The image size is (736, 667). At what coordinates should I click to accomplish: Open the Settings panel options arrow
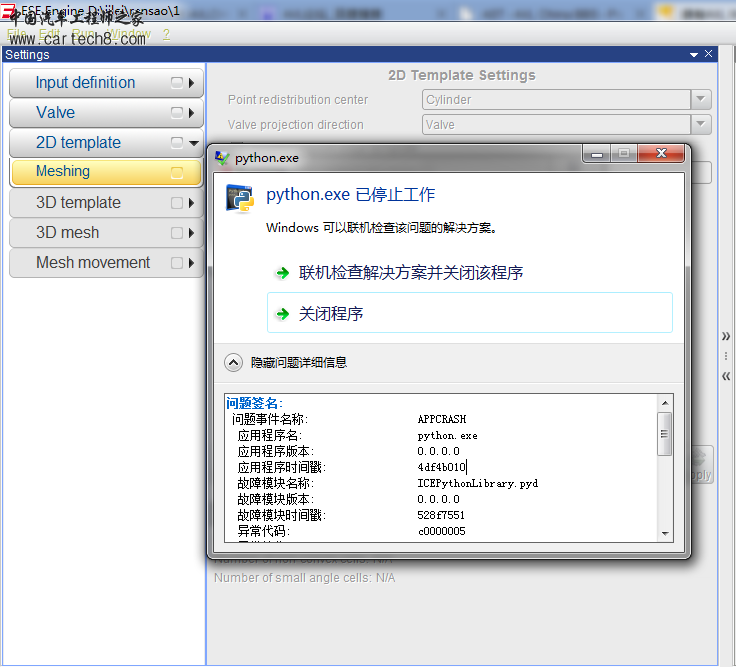pyautogui.click(x=694, y=55)
